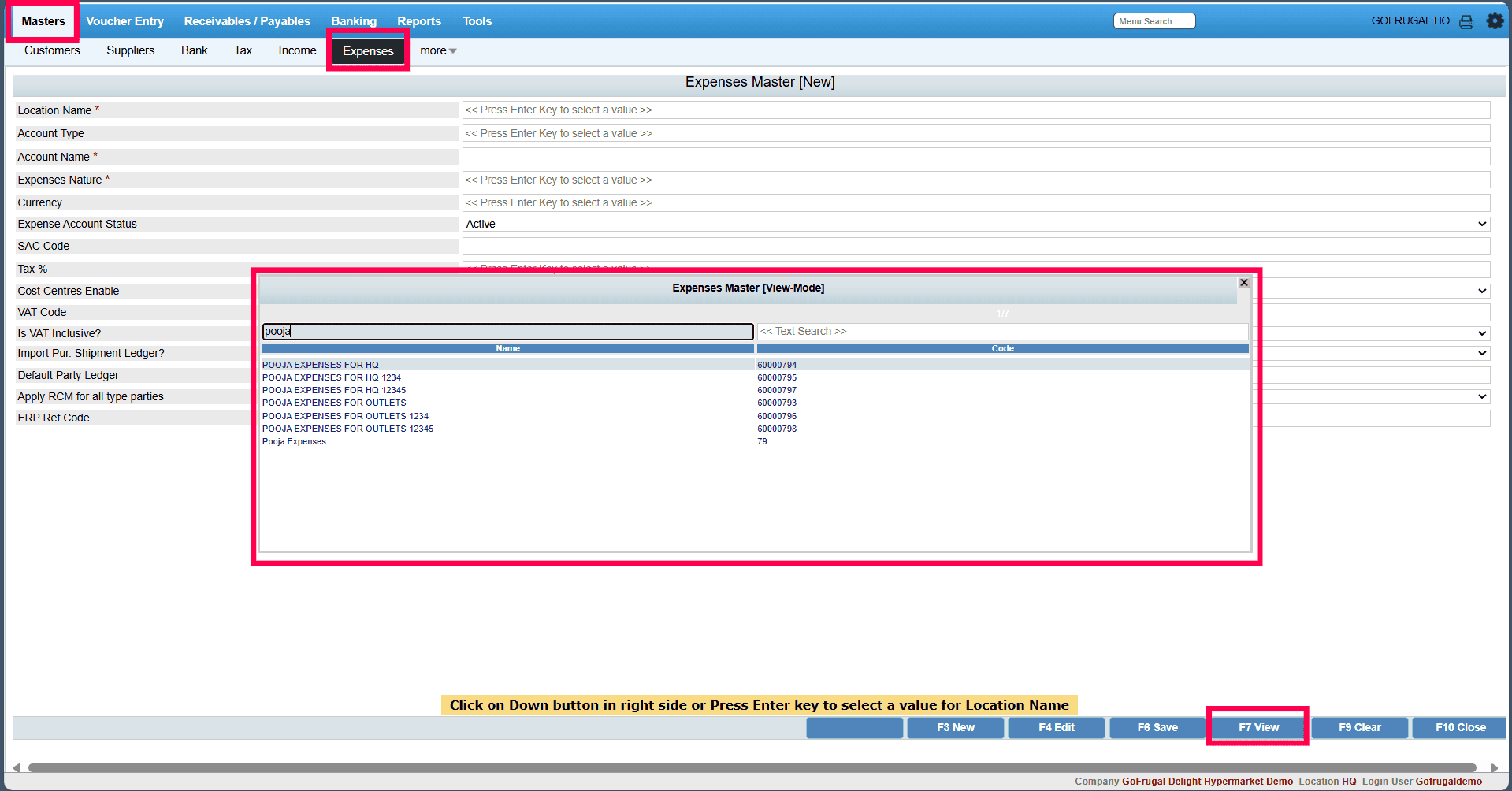Switch to the Suppliers tab
Viewport: 1512px width, 791px height.
pos(131,50)
